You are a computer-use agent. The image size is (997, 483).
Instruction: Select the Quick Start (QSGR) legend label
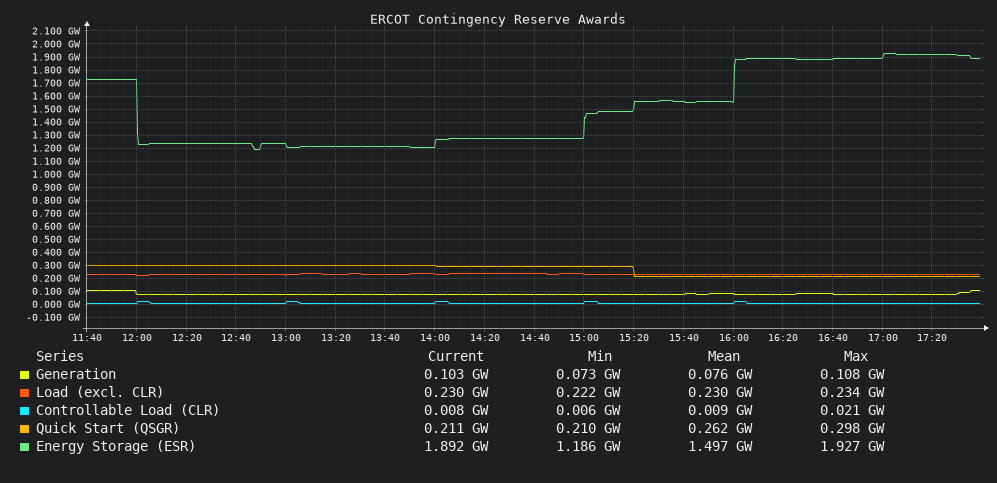(x=107, y=428)
